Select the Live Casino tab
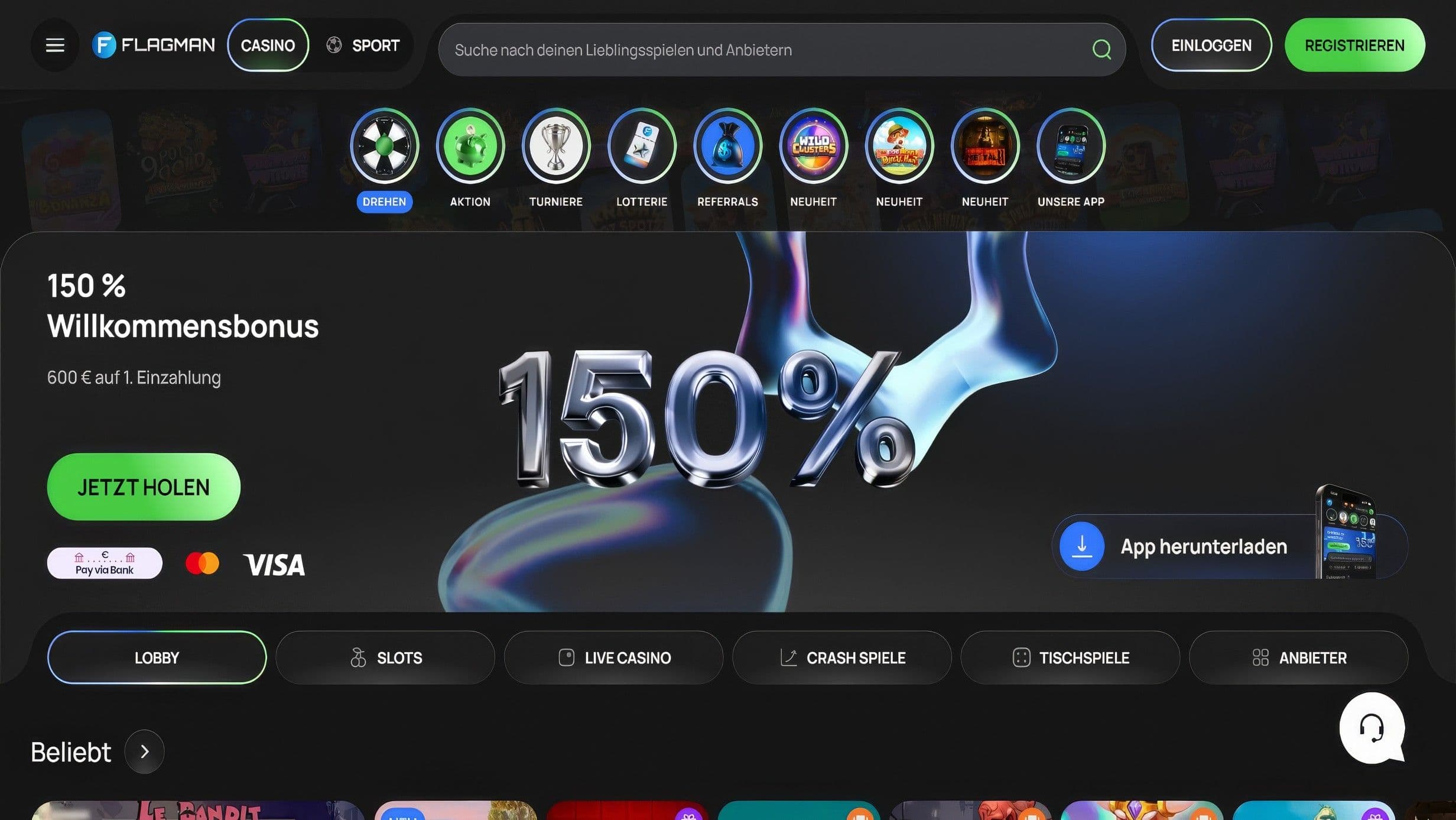The image size is (1456, 820). click(613, 657)
